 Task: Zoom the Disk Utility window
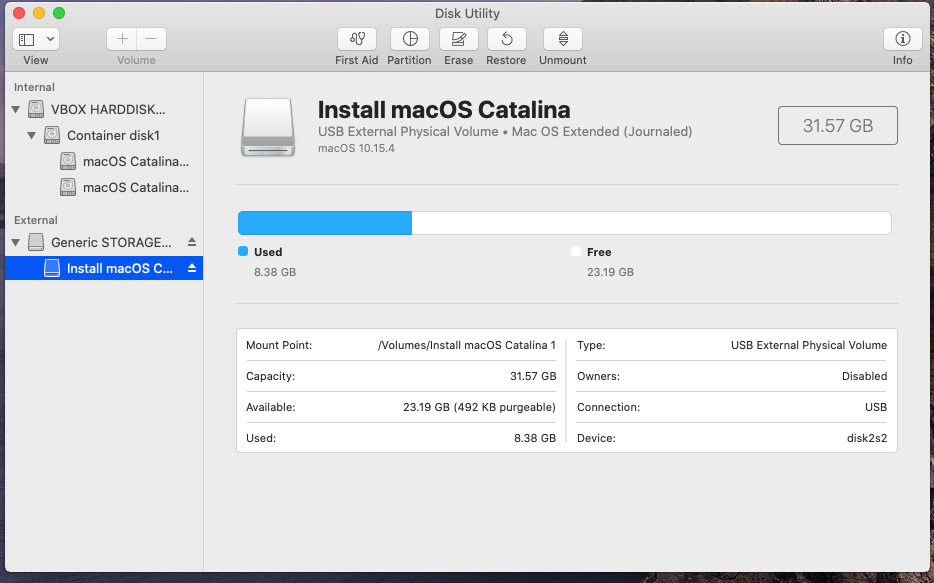[59, 13]
